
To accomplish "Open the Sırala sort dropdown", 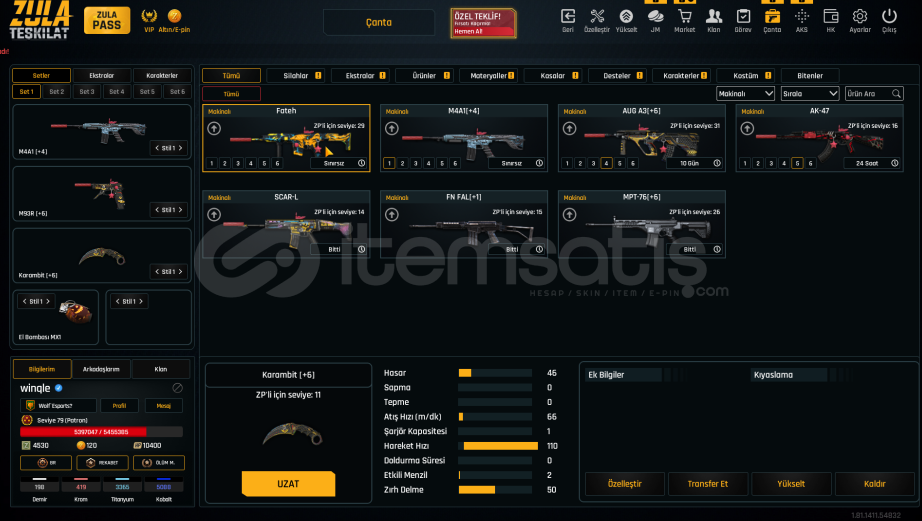I will click(x=810, y=93).
